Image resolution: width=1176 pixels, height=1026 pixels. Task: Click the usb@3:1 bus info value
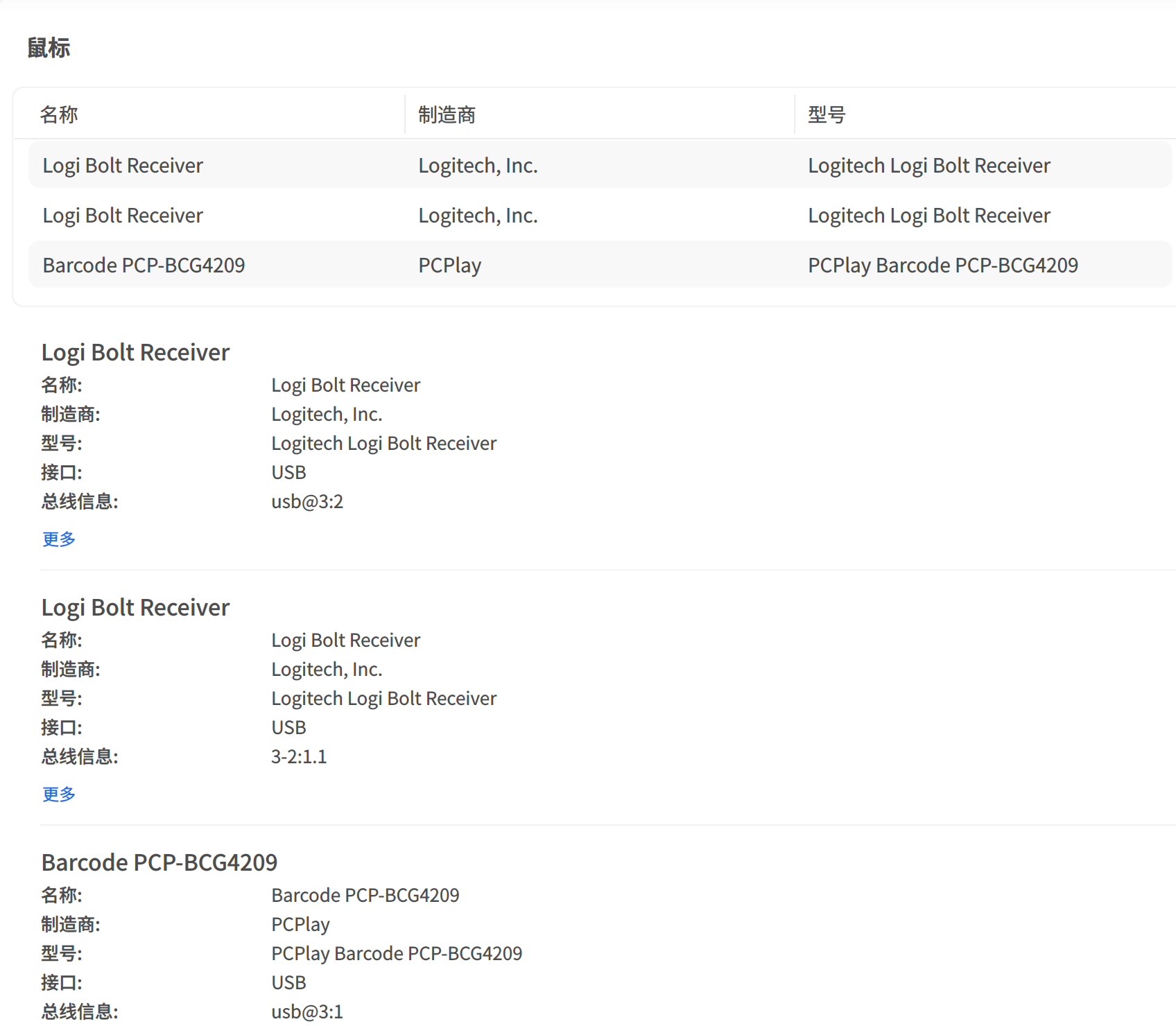[x=307, y=1011]
